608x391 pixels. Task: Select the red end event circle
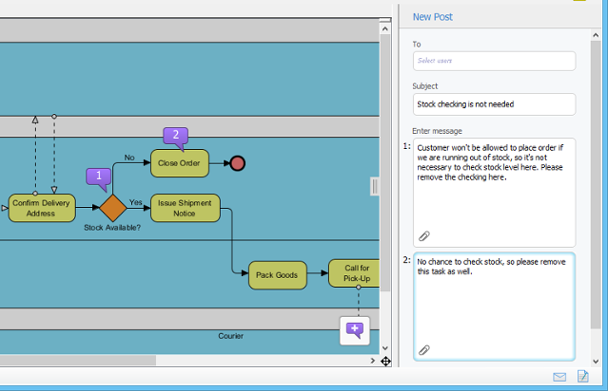click(237, 163)
